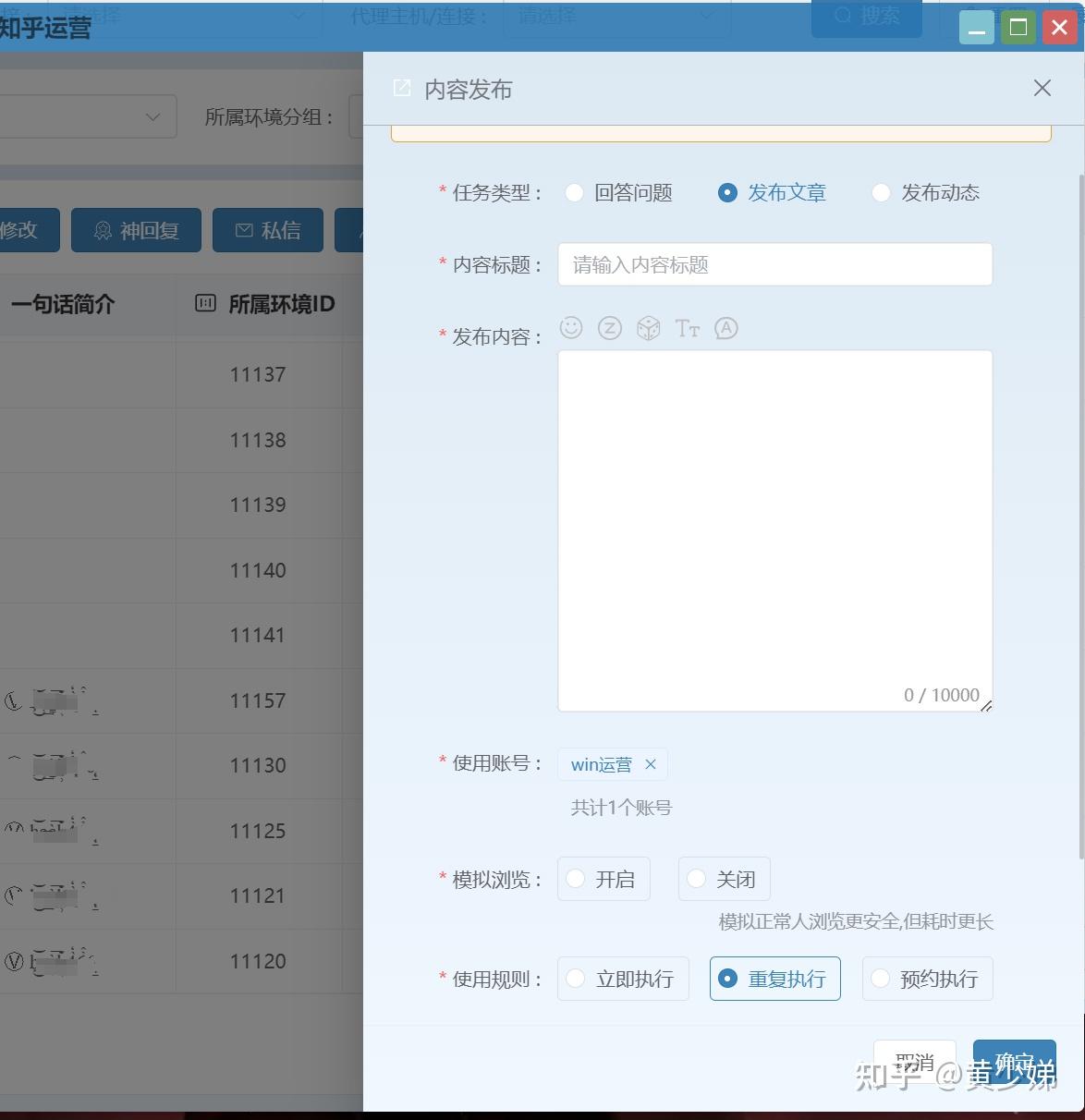Image resolution: width=1085 pixels, height=1120 pixels.
Task: Click the dialog's vertical scrollbar
Action: (x=1080, y=516)
